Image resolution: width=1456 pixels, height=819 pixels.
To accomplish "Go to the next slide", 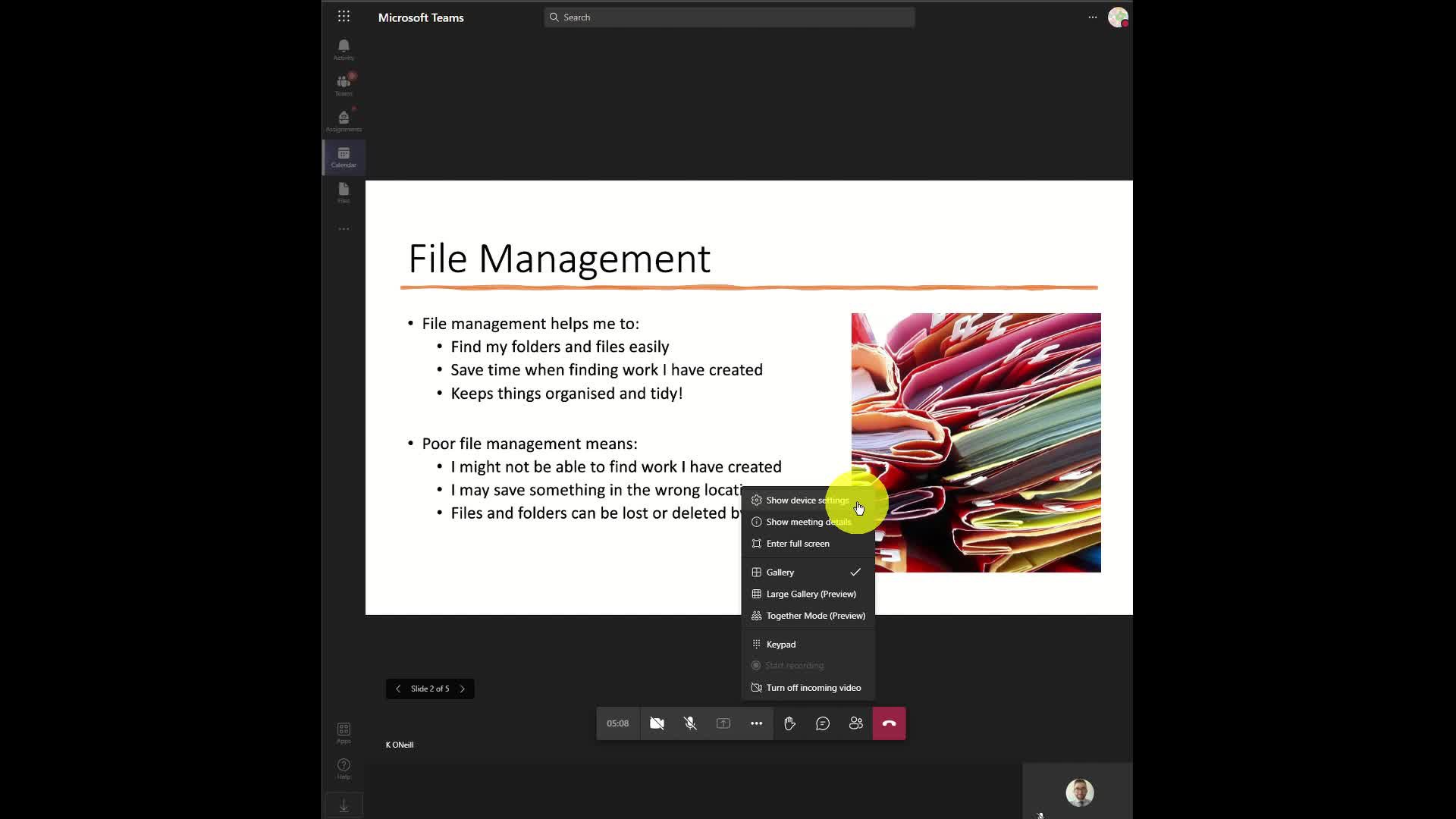I will pos(462,689).
